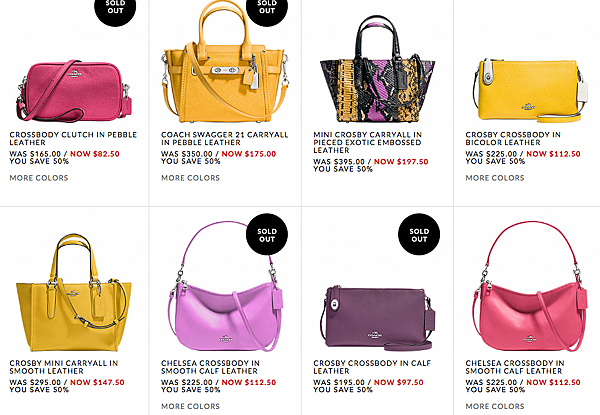600x415 pixels.
Task: Click More Colors under Coach Swagger 21 Carryall
Action: [x=190, y=178]
